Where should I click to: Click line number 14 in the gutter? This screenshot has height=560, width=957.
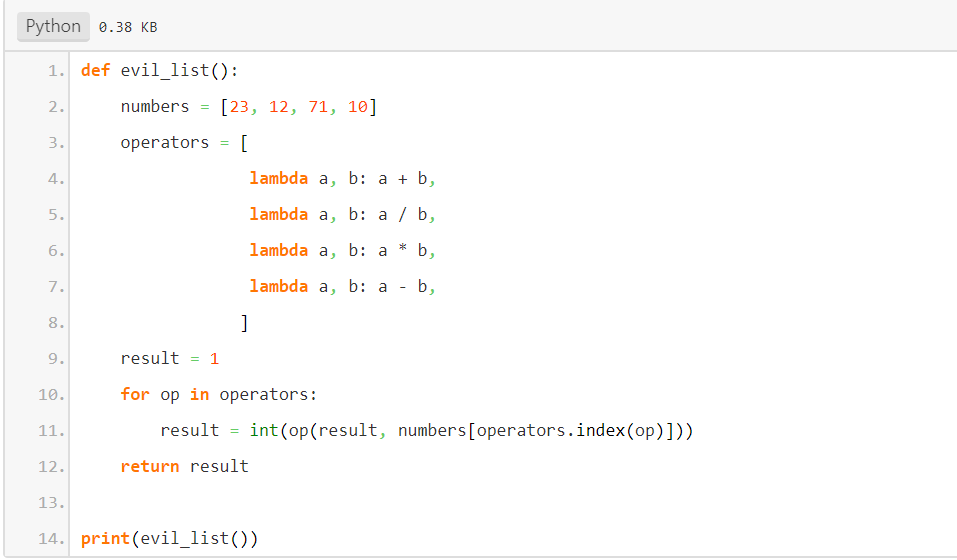(51, 539)
